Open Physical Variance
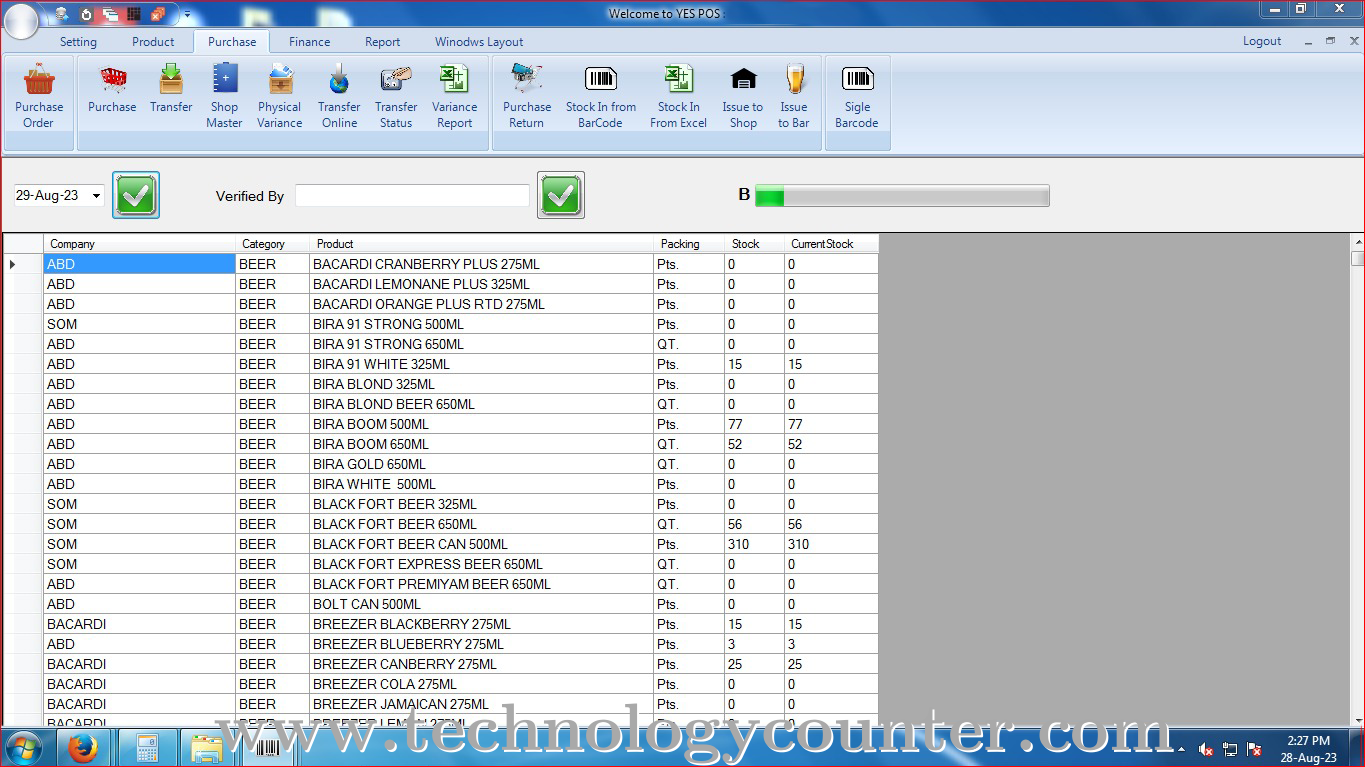1365x767 pixels. click(280, 97)
